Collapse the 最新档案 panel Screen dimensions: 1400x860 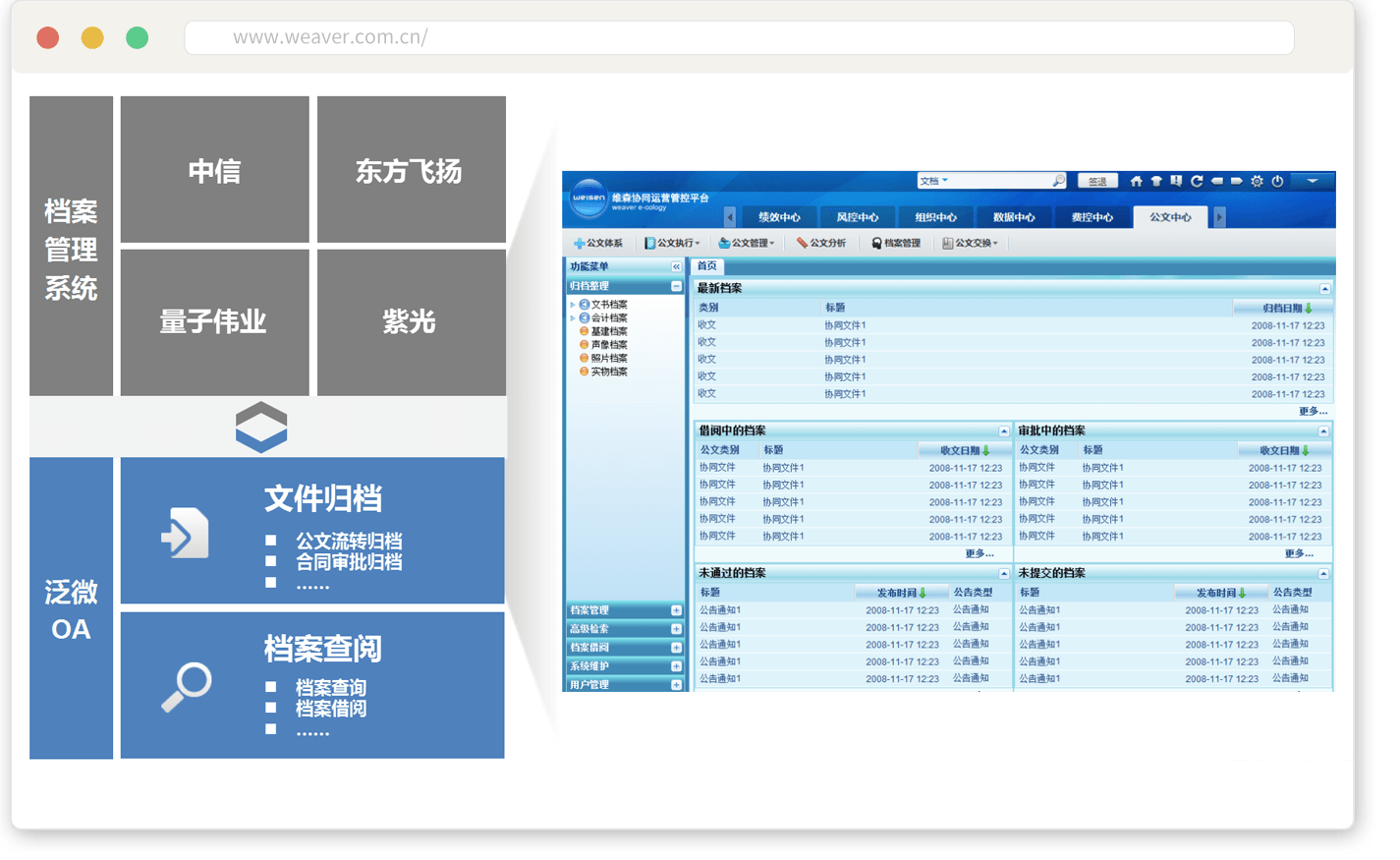pyautogui.click(x=1324, y=288)
